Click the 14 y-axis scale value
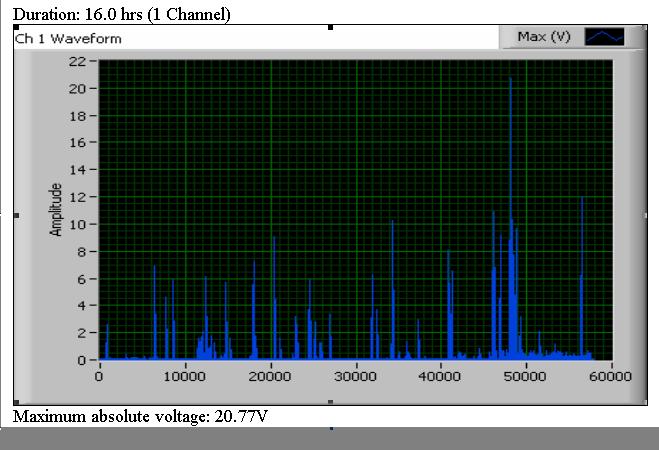This screenshot has height=450, width=659. 77,170
